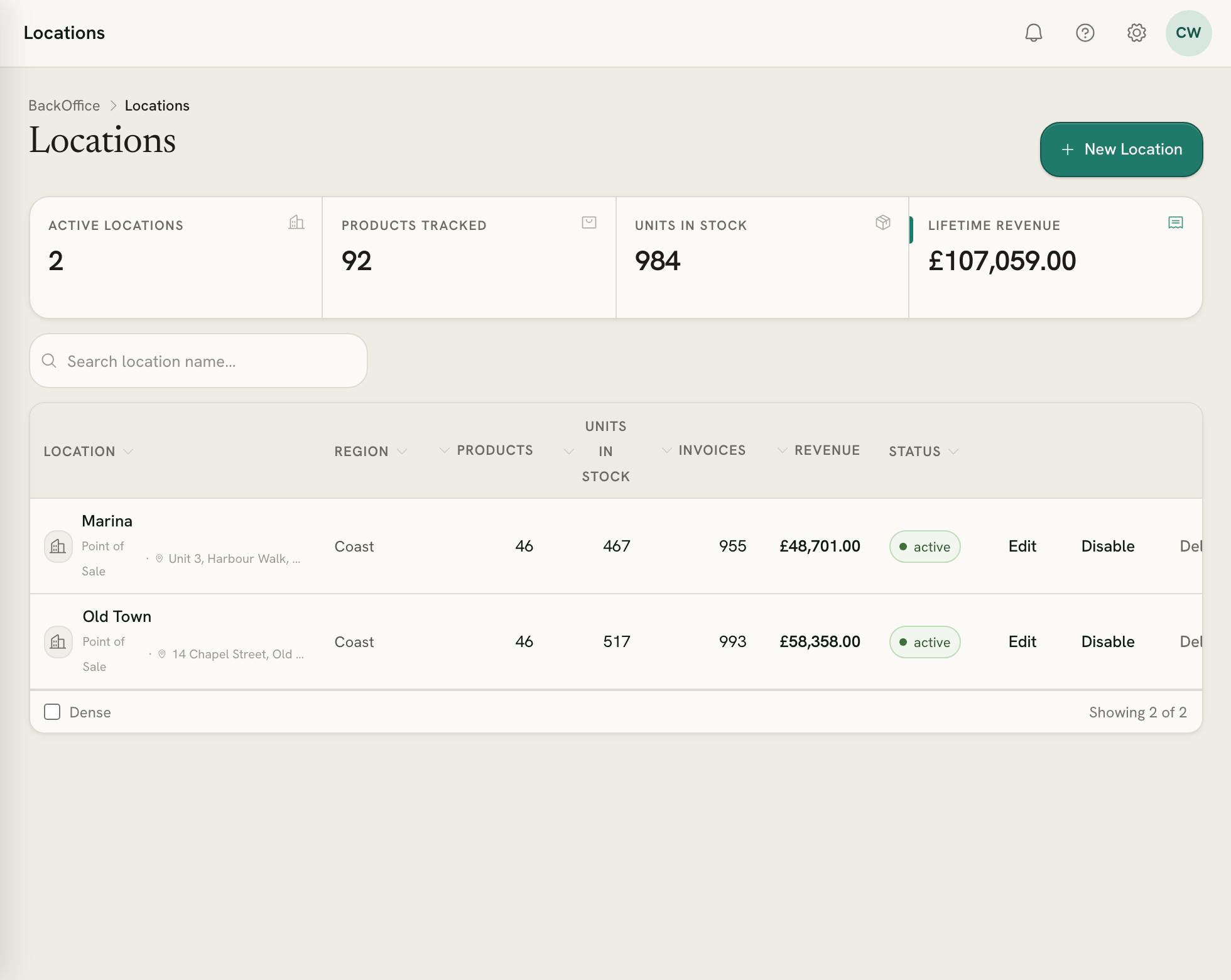Image resolution: width=1231 pixels, height=980 pixels.
Task: Sort by the Location column chevron
Action: point(129,451)
